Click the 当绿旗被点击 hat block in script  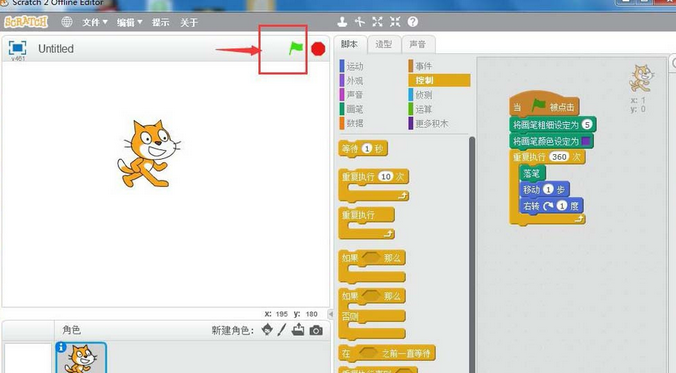[544, 104]
